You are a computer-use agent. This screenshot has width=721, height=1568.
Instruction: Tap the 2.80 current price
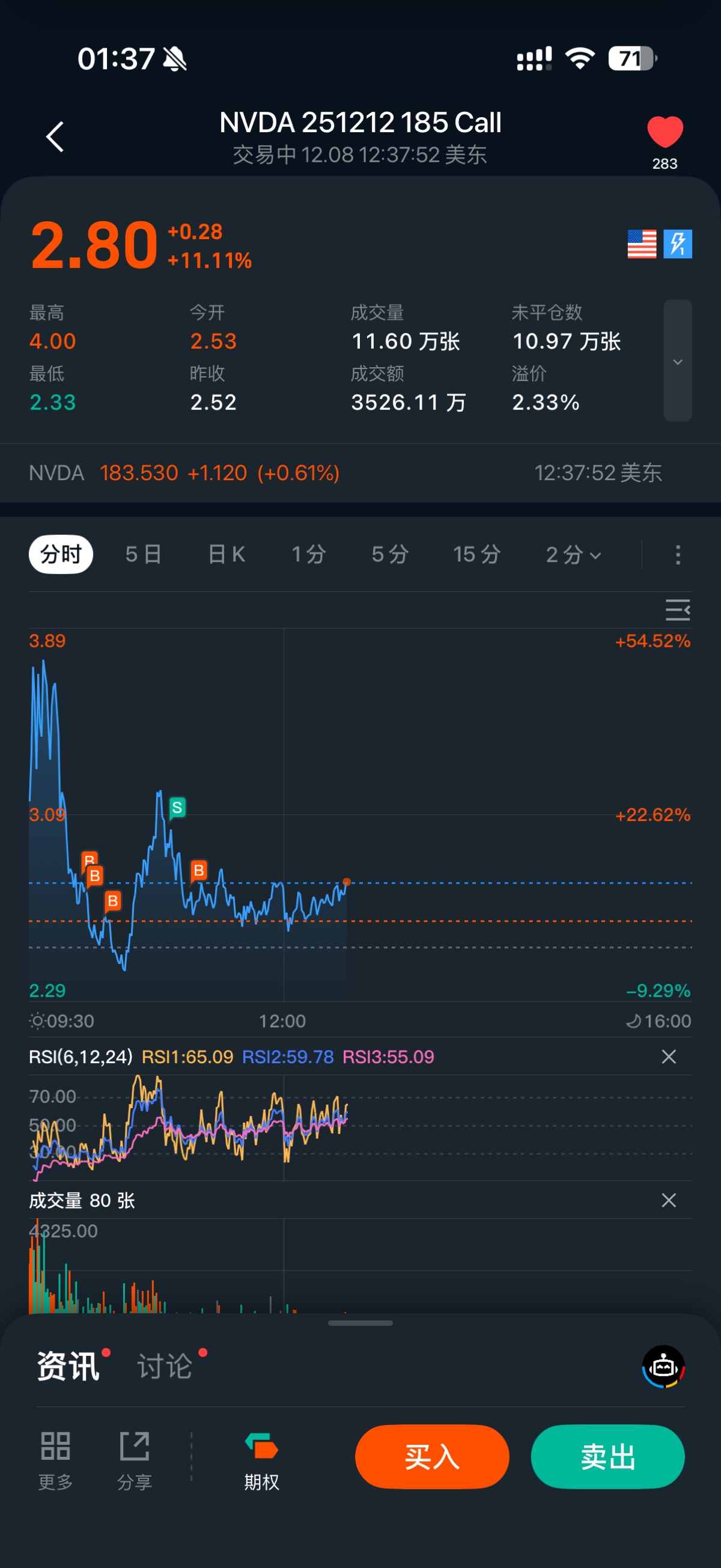(x=94, y=245)
